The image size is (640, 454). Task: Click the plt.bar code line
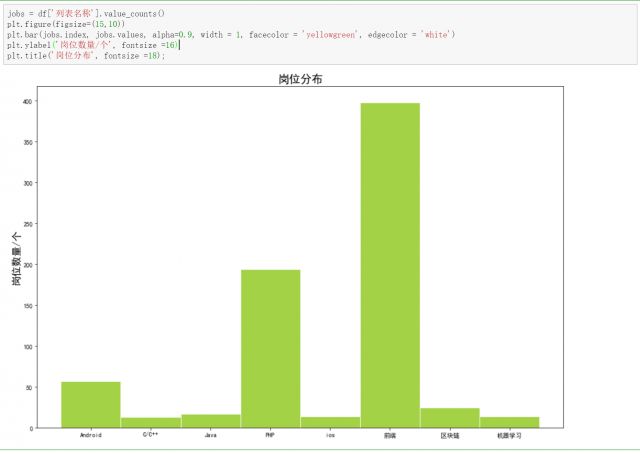coord(231,35)
